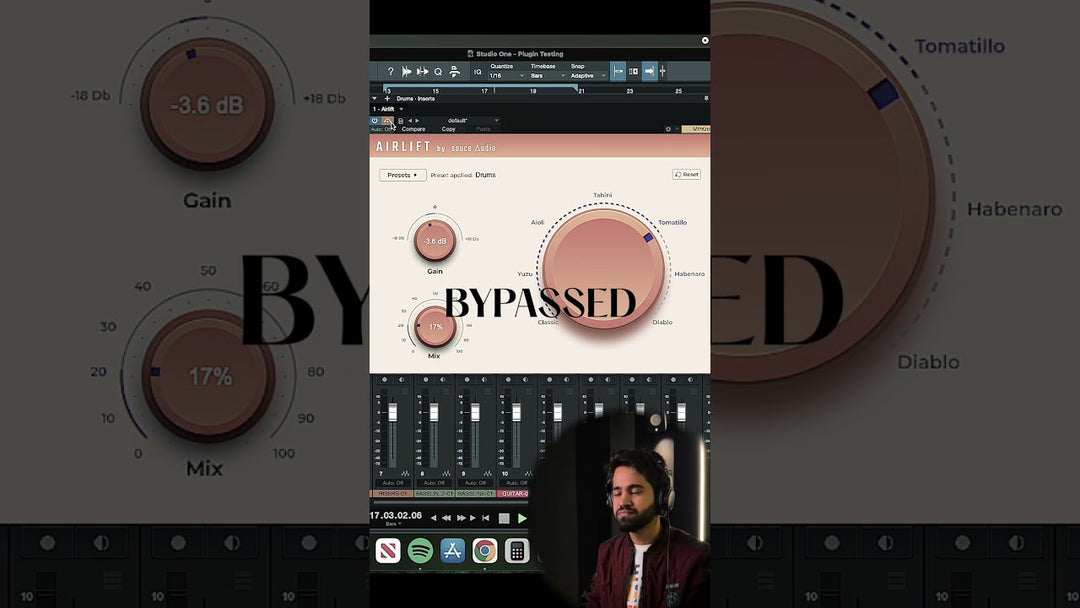Click the half-moon icon atop channel 7
The image size is (1080, 608).
tap(402, 379)
